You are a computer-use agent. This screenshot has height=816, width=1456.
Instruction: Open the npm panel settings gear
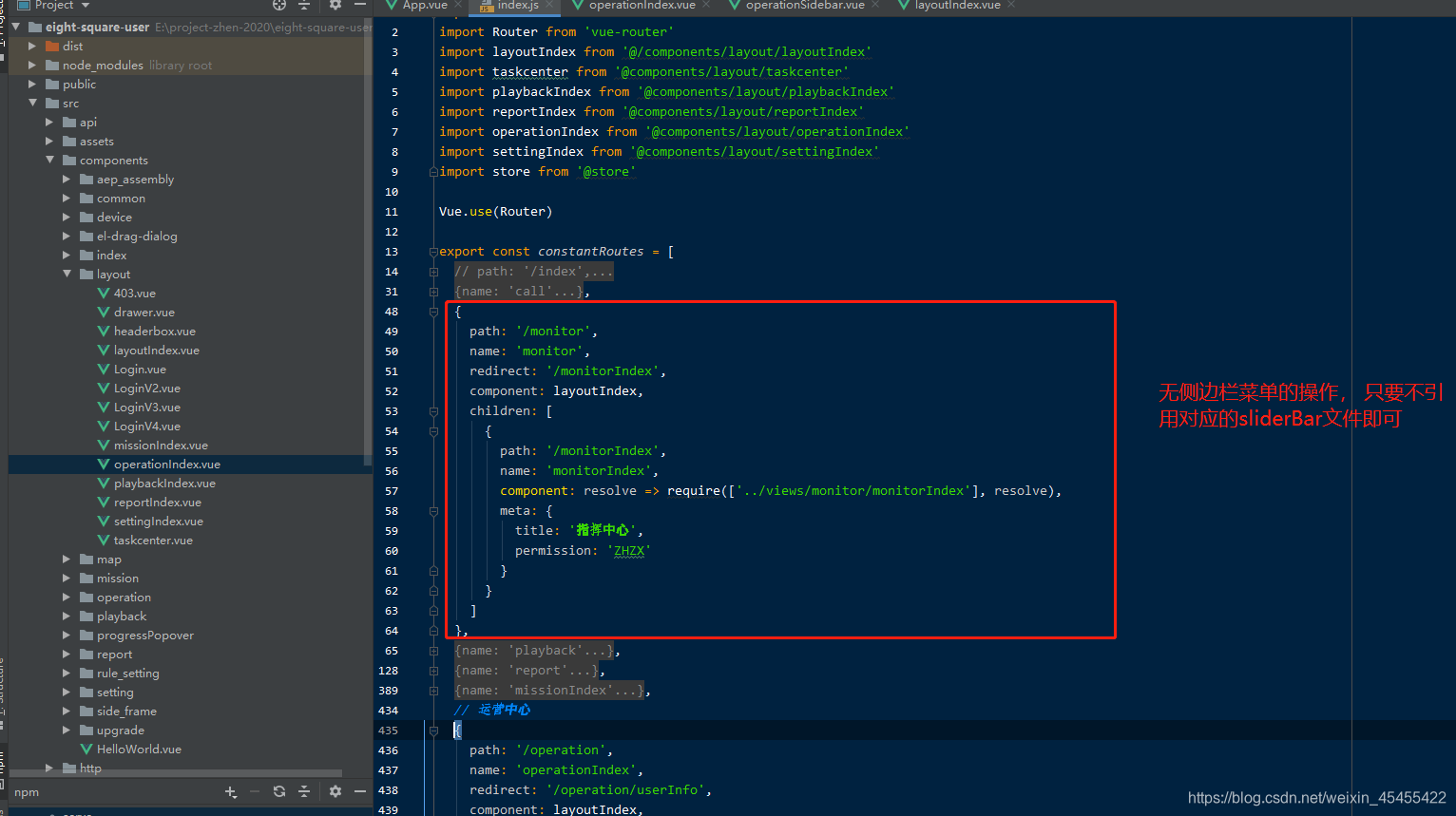pos(335,791)
